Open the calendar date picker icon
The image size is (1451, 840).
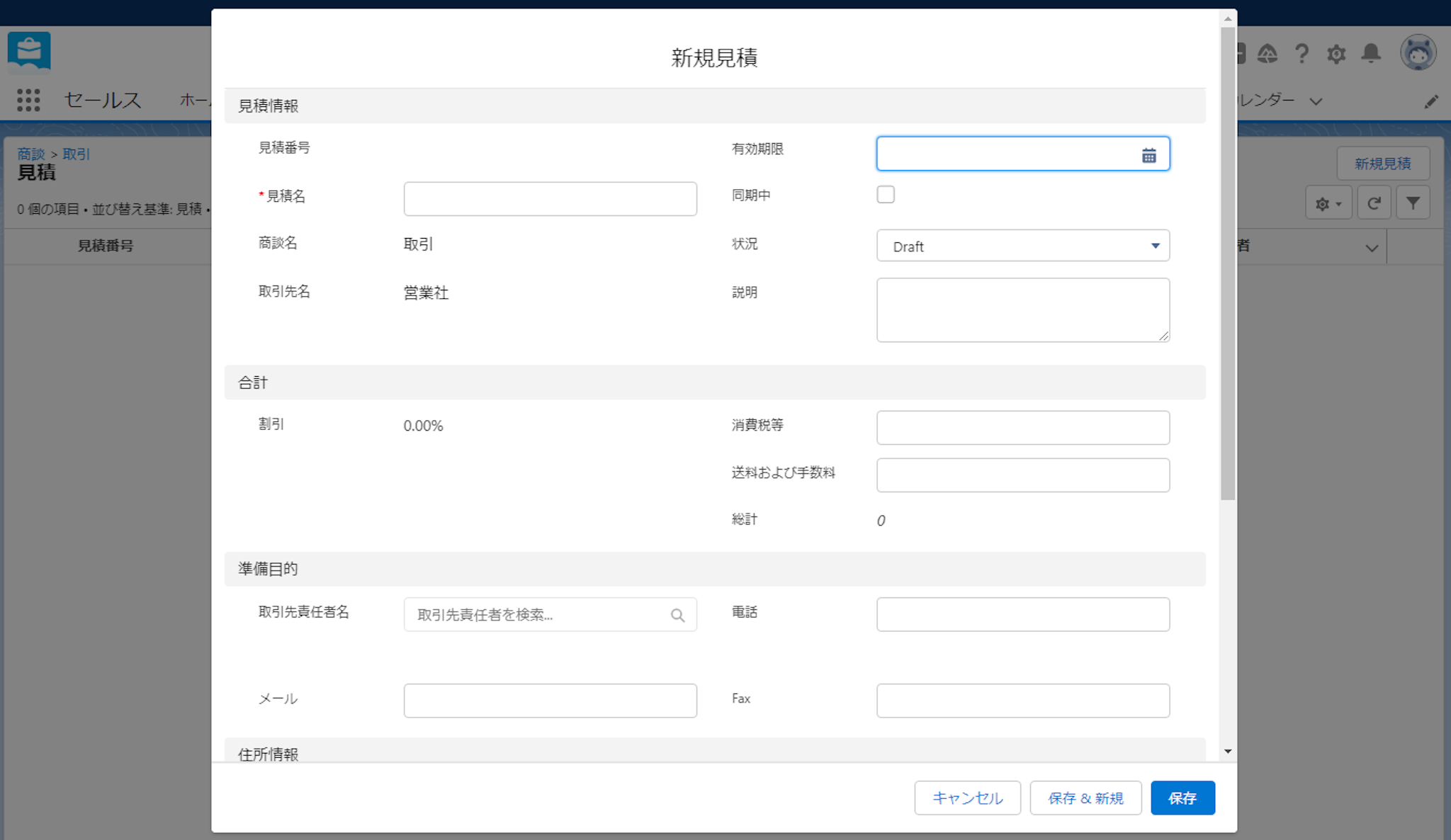pos(1148,155)
